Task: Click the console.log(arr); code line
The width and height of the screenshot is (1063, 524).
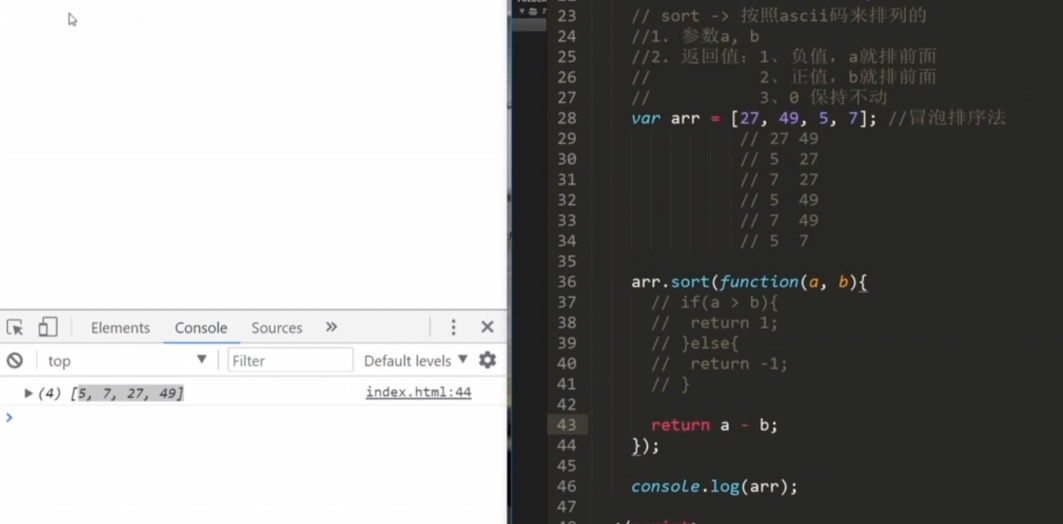Action: [x=715, y=487]
